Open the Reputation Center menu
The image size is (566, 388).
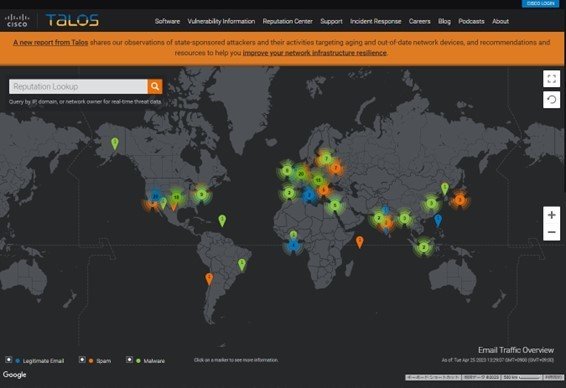(x=287, y=21)
